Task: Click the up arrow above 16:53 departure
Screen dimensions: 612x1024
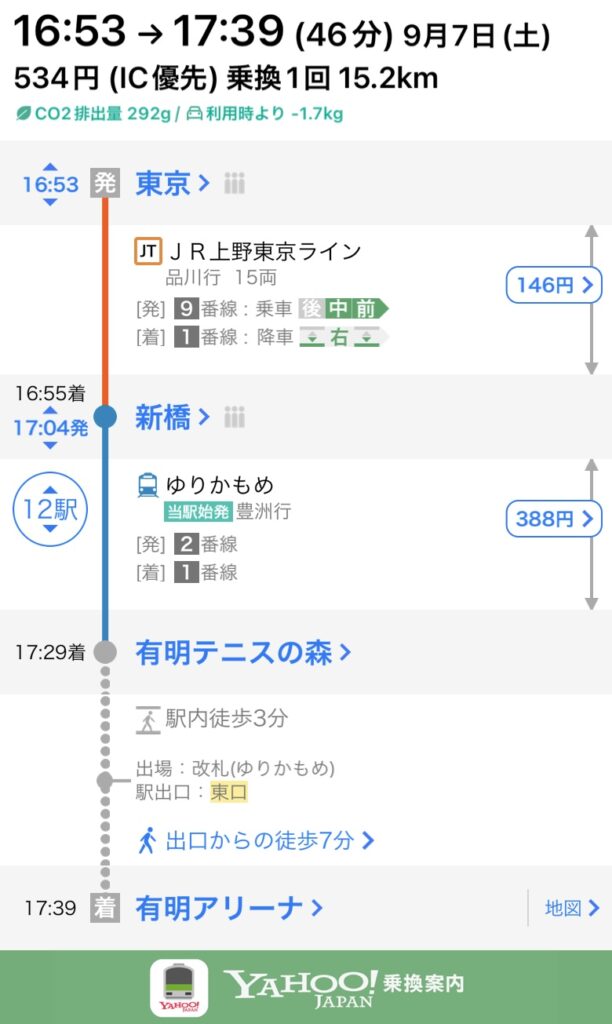Action: tap(50, 165)
